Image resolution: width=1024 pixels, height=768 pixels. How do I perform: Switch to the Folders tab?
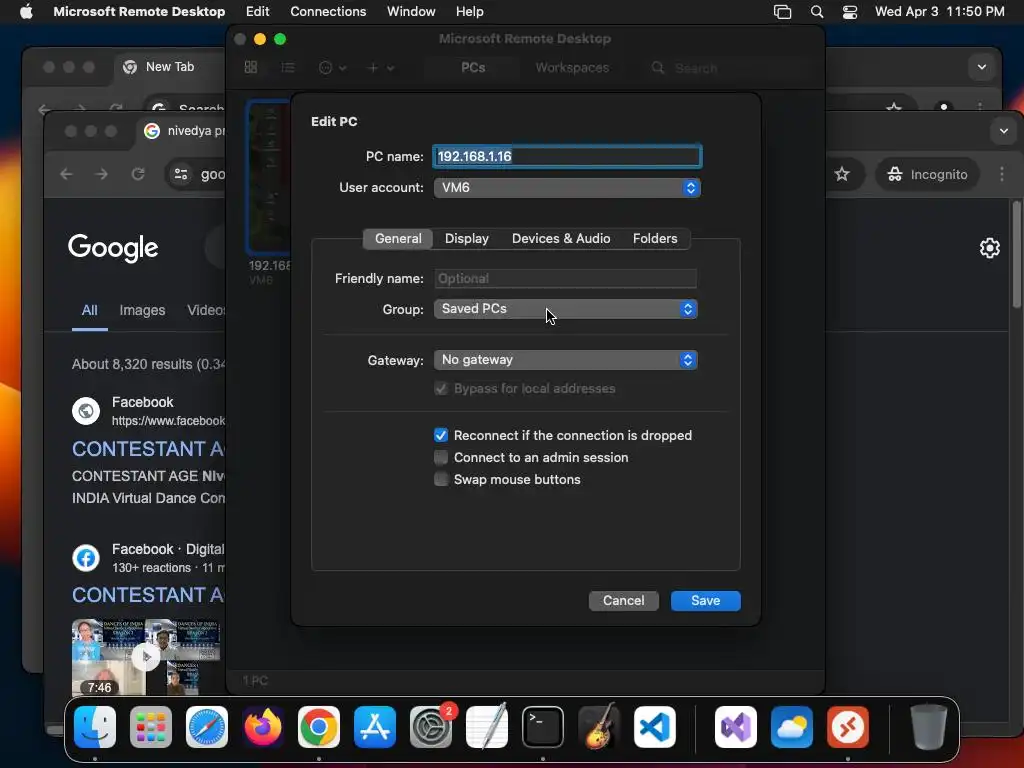[x=654, y=238]
